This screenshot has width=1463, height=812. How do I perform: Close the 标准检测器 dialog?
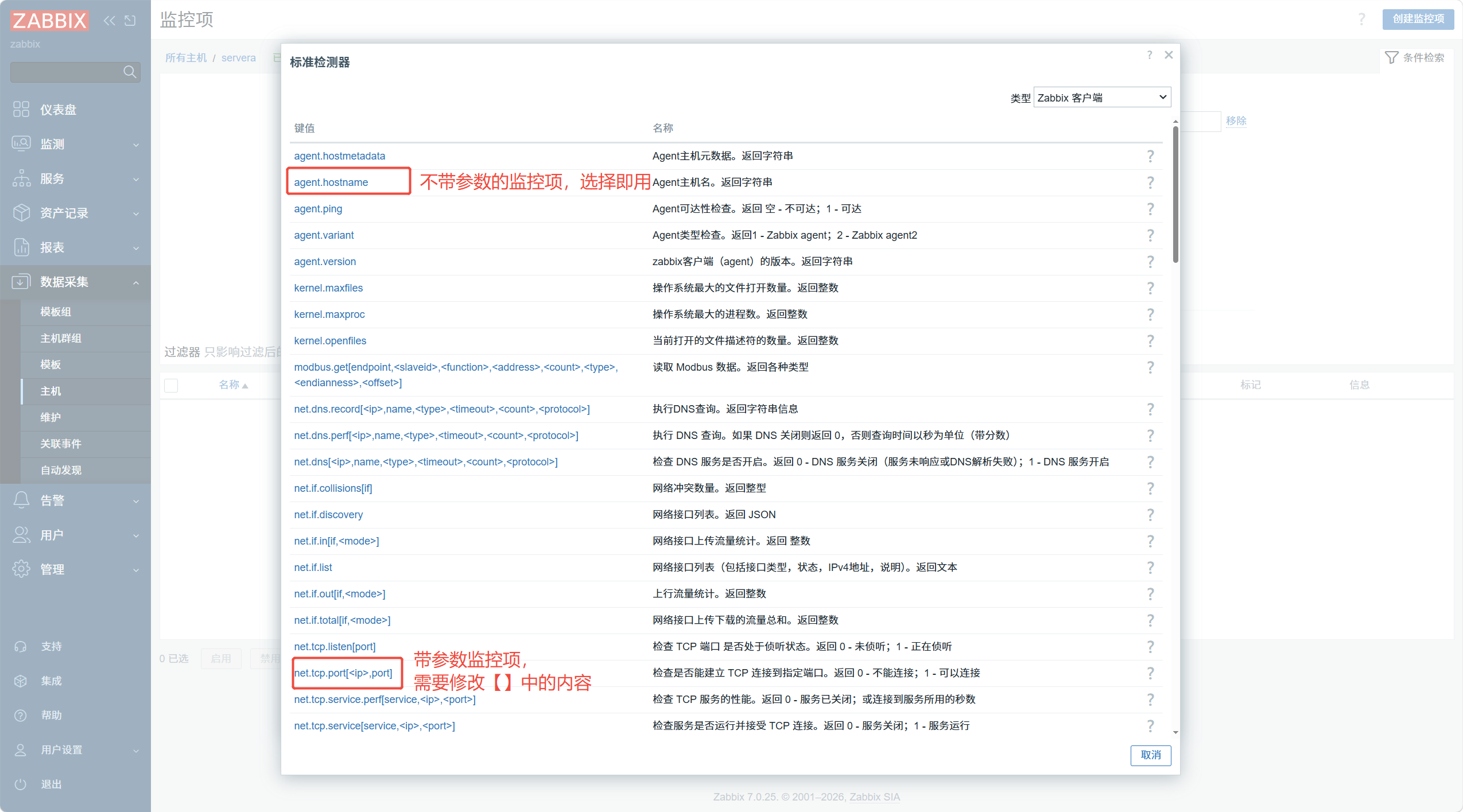click(x=1169, y=55)
